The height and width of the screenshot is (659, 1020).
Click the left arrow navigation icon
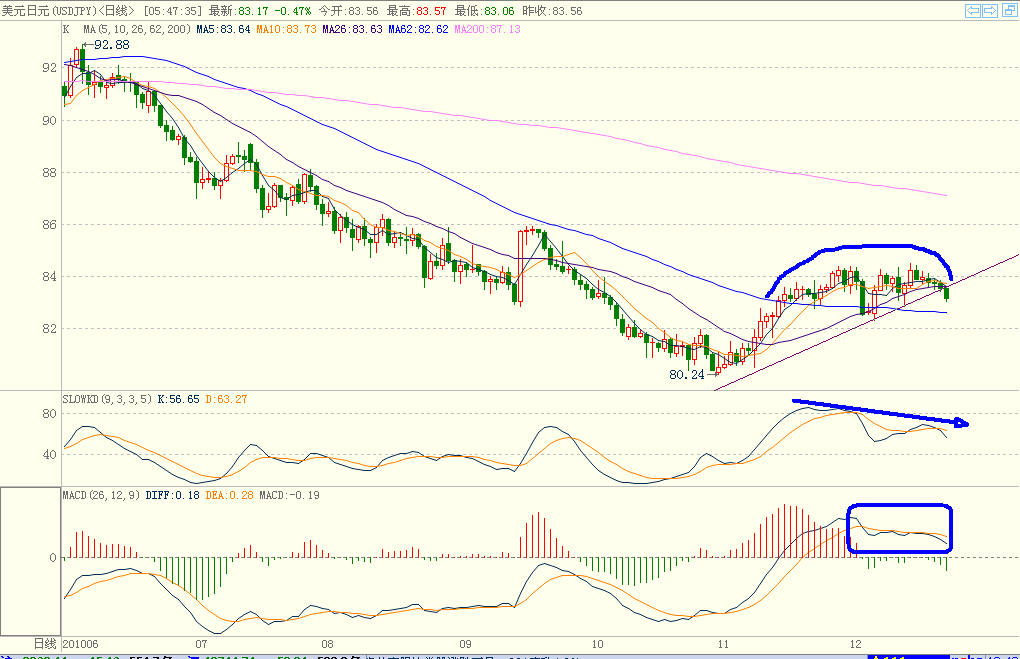click(x=973, y=10)
